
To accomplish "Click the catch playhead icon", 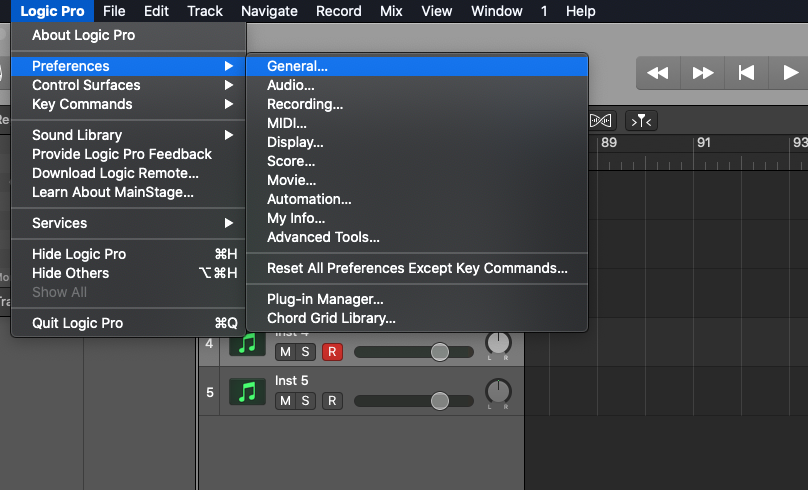I will 641,121.
